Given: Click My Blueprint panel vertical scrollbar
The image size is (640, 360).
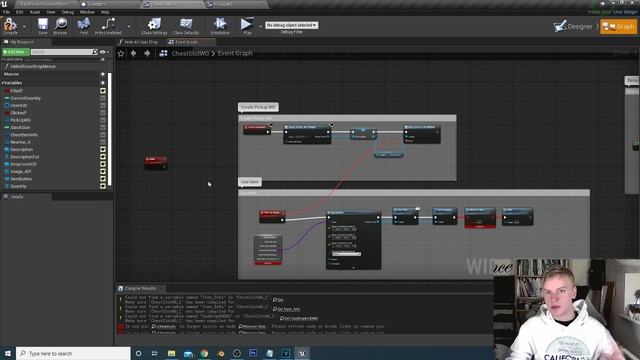Looking at the screenshot, I should pos(109,129).
